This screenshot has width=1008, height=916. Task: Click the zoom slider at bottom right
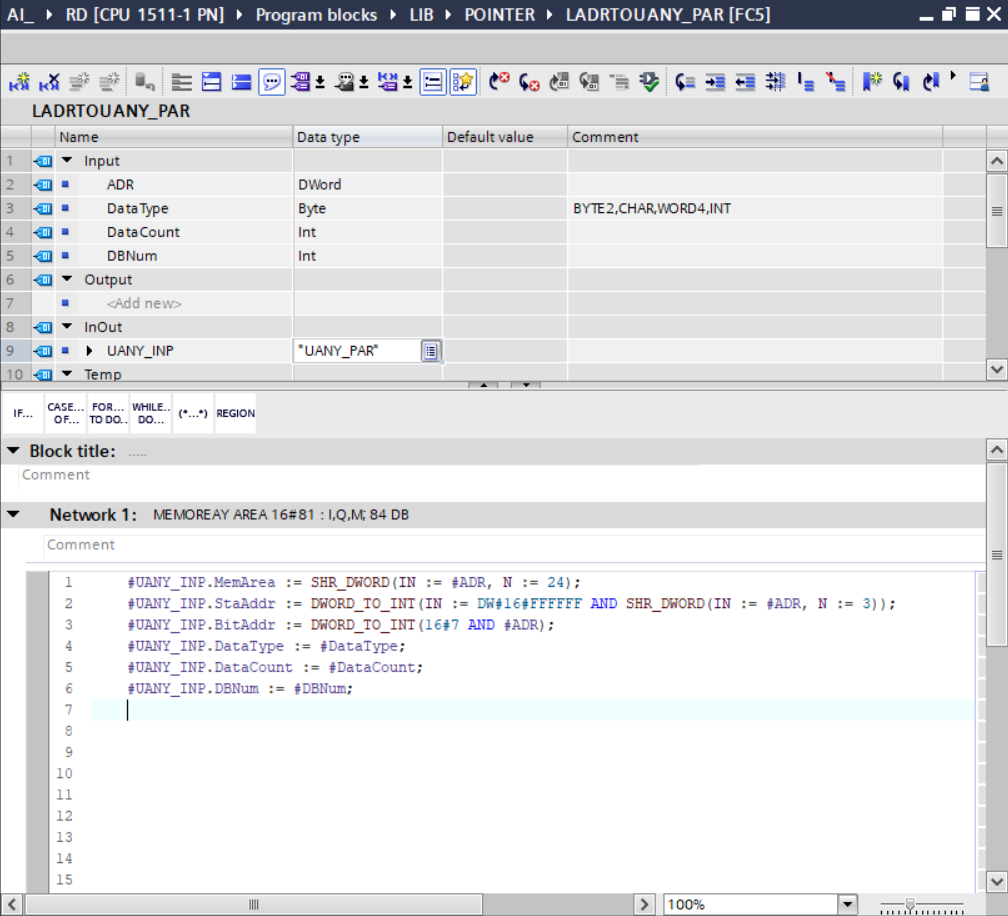[x=909, y=904]
